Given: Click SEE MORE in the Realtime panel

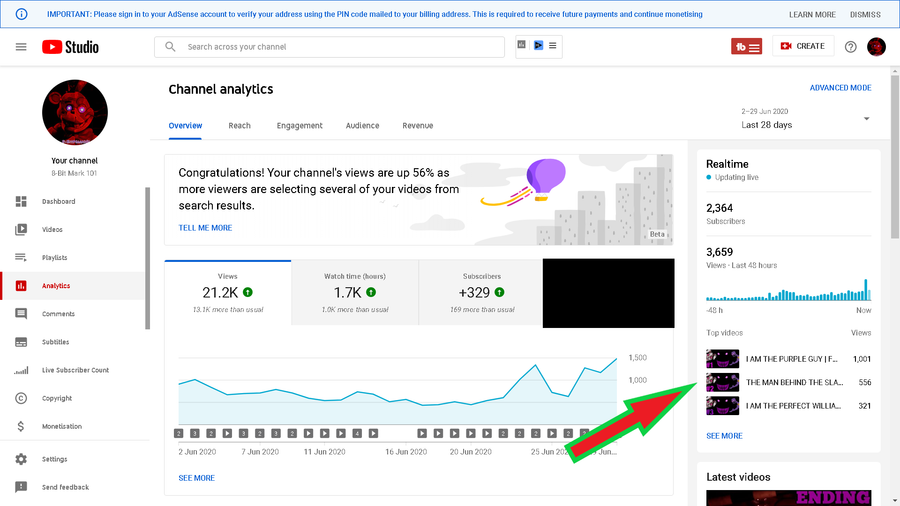Looking at the screenshot, I should coord(724,436).
